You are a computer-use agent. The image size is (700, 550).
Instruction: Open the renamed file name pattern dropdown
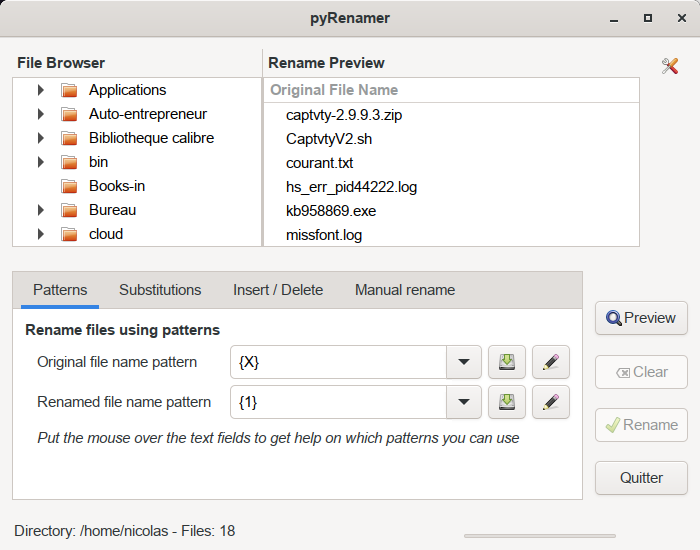(463, 402)
